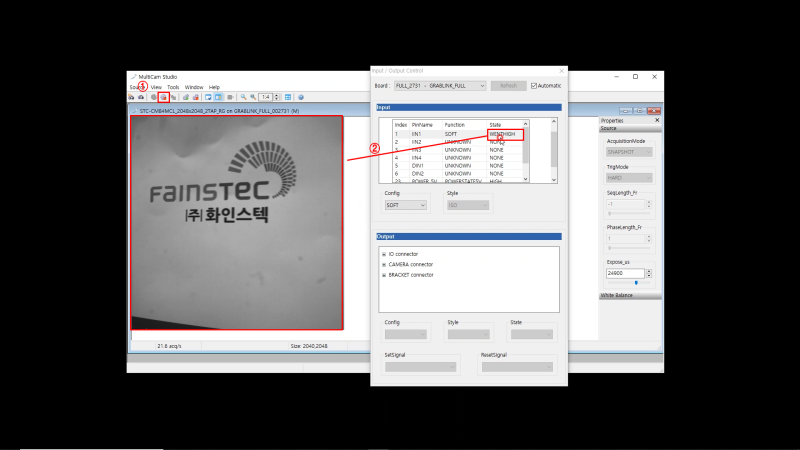The image size is (800, 450).
Task: Click the Expose_us value field
Action: click(x=625, y=273)
